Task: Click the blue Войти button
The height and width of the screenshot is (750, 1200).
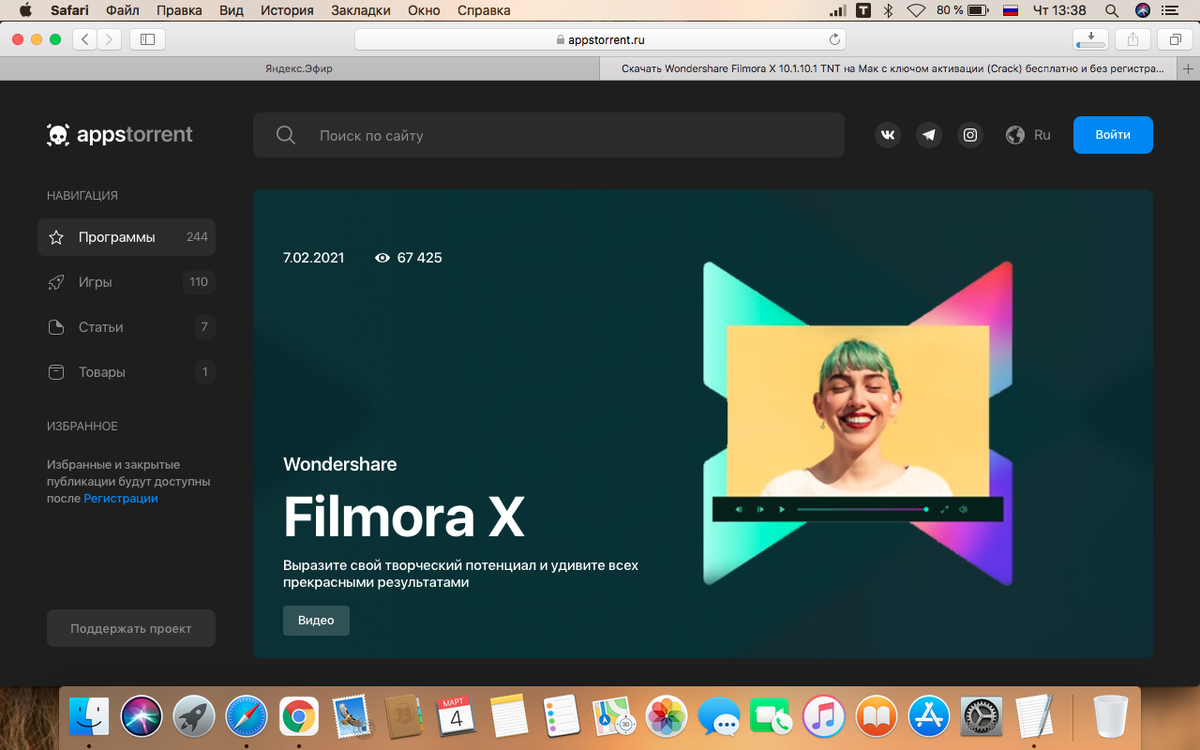Action: coord(1113,135)
